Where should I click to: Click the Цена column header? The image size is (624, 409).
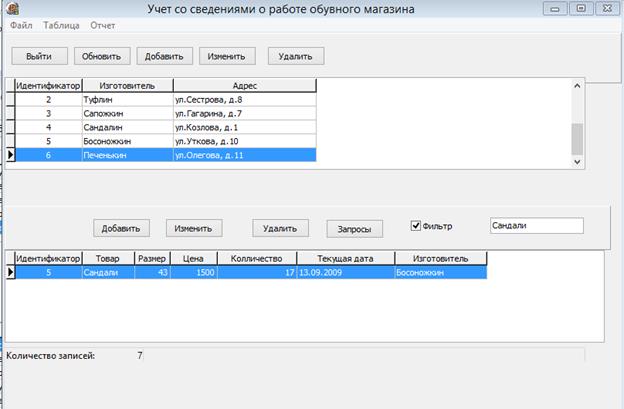click(x=193, y=259)
